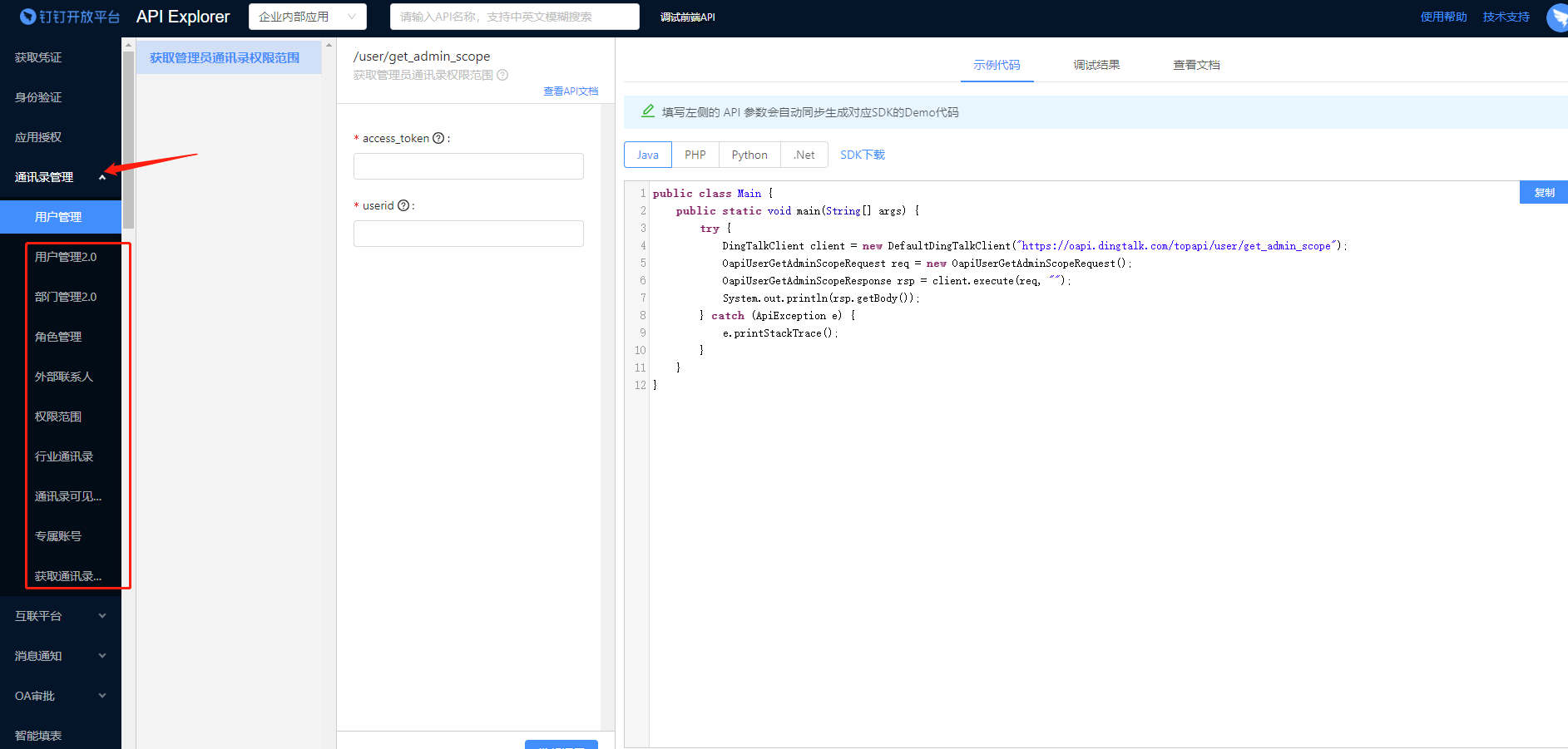Click the userid help question icon

pos(403,205)
